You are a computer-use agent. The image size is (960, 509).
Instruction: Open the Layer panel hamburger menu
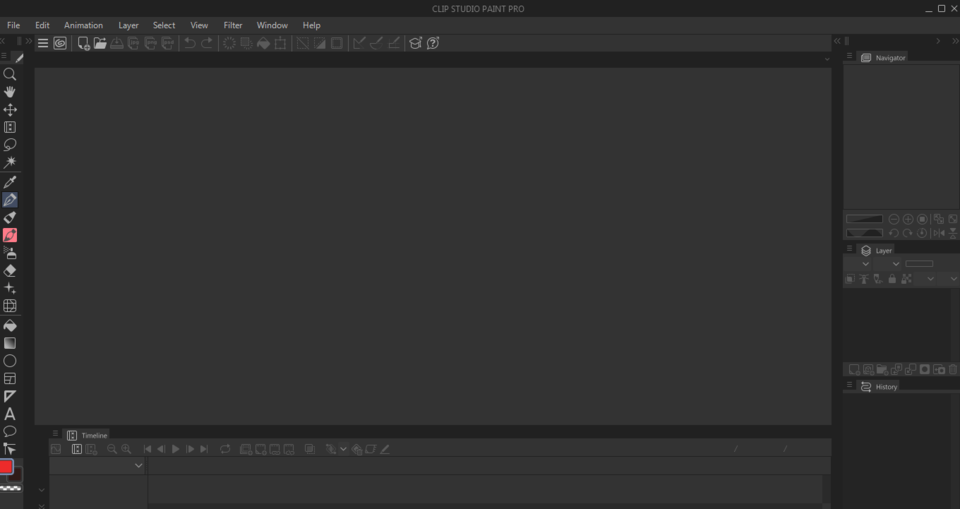849,249
